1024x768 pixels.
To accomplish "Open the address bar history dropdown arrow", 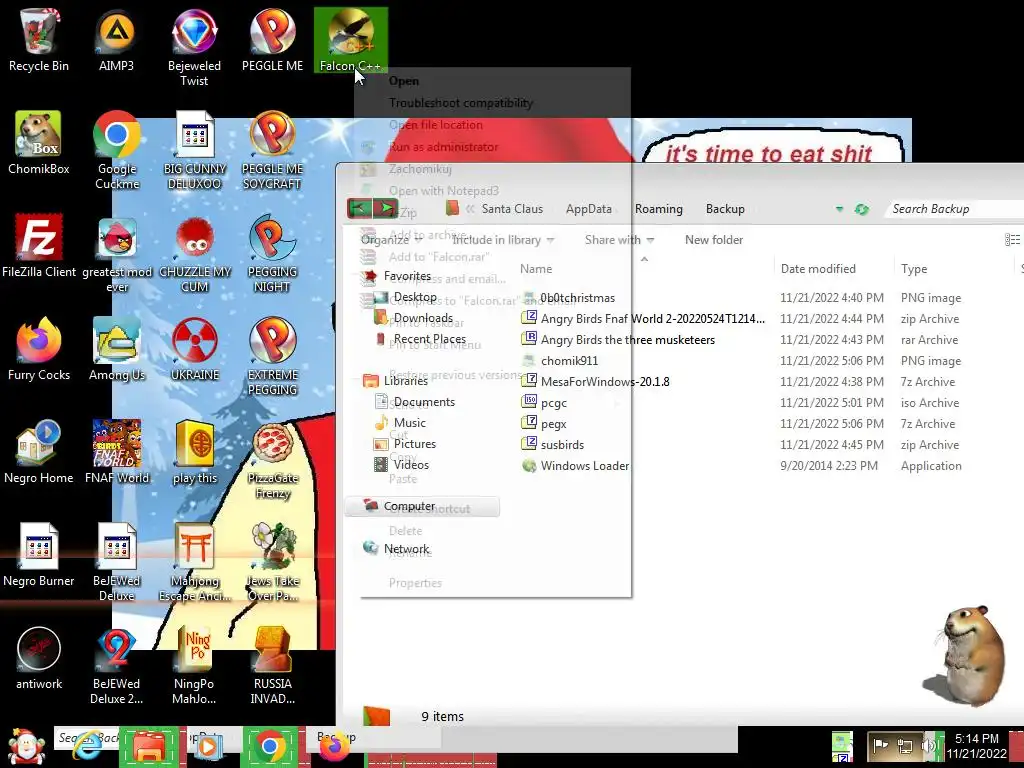I will click(839, 210).
